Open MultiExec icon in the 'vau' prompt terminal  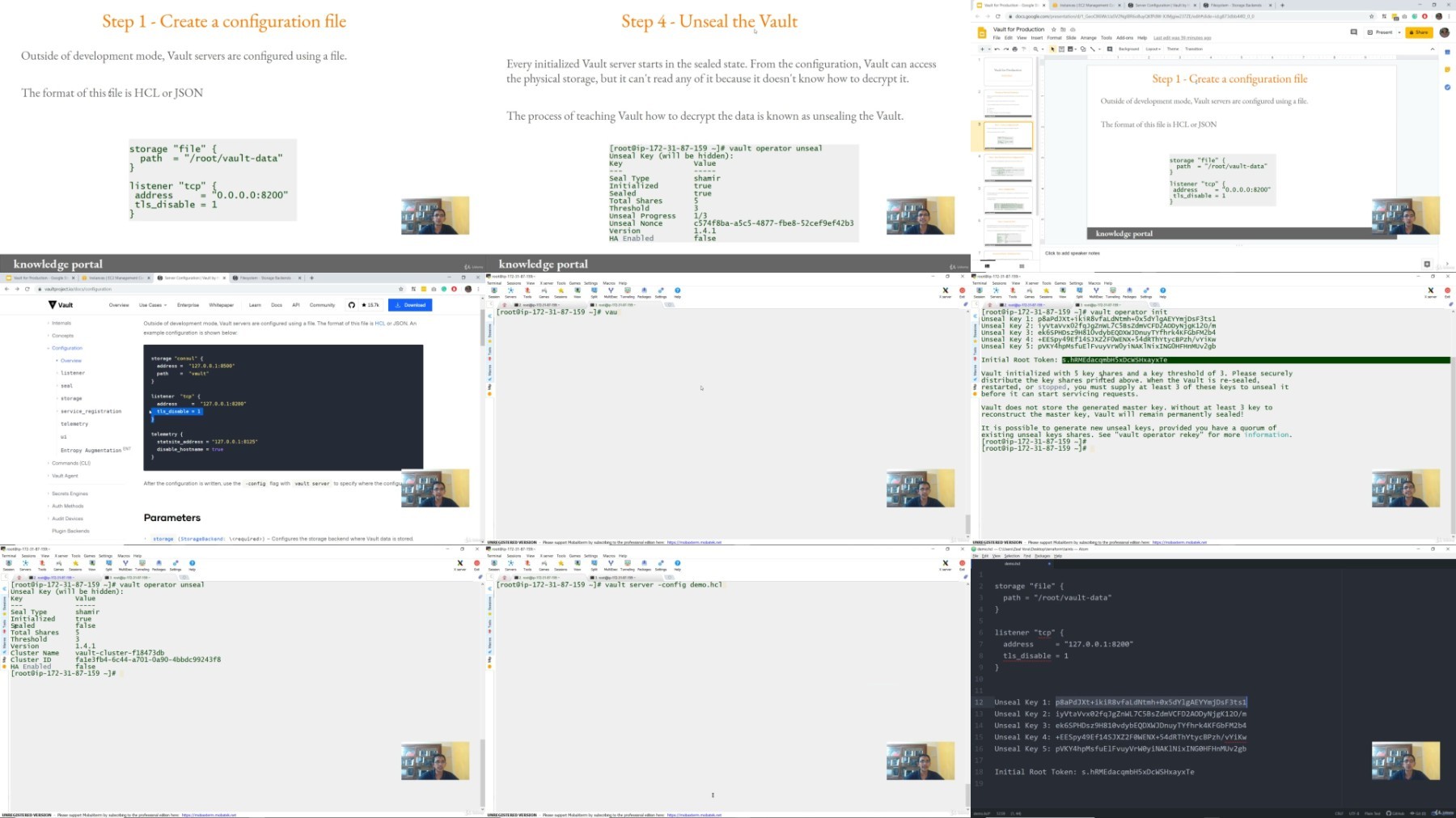[x=611, y=290]
